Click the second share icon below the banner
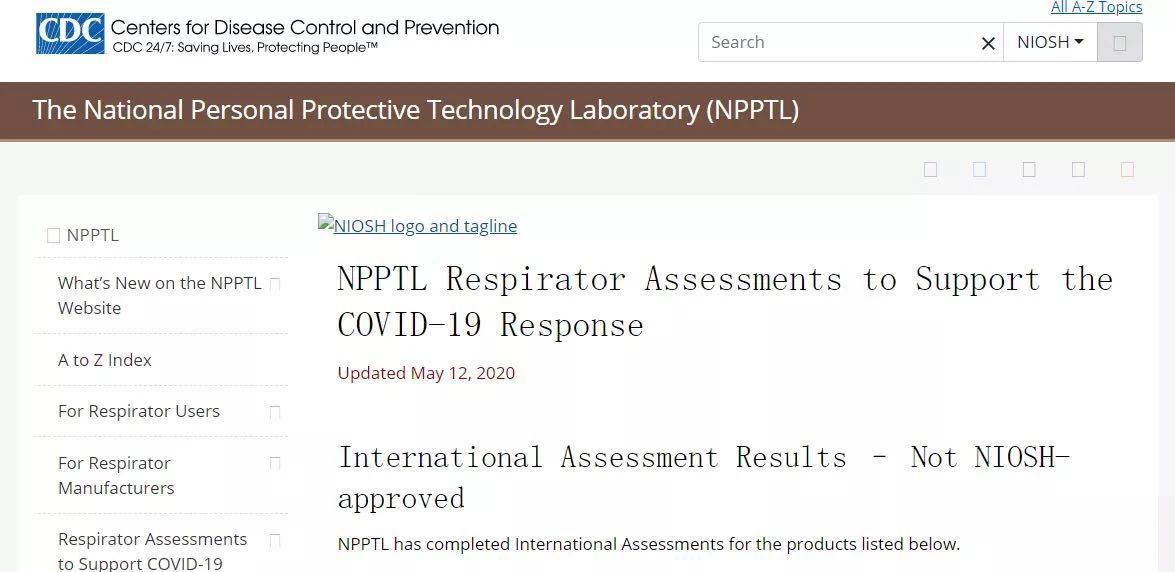Viewport: 1175px width, 572px height. [x=979, y=169]
